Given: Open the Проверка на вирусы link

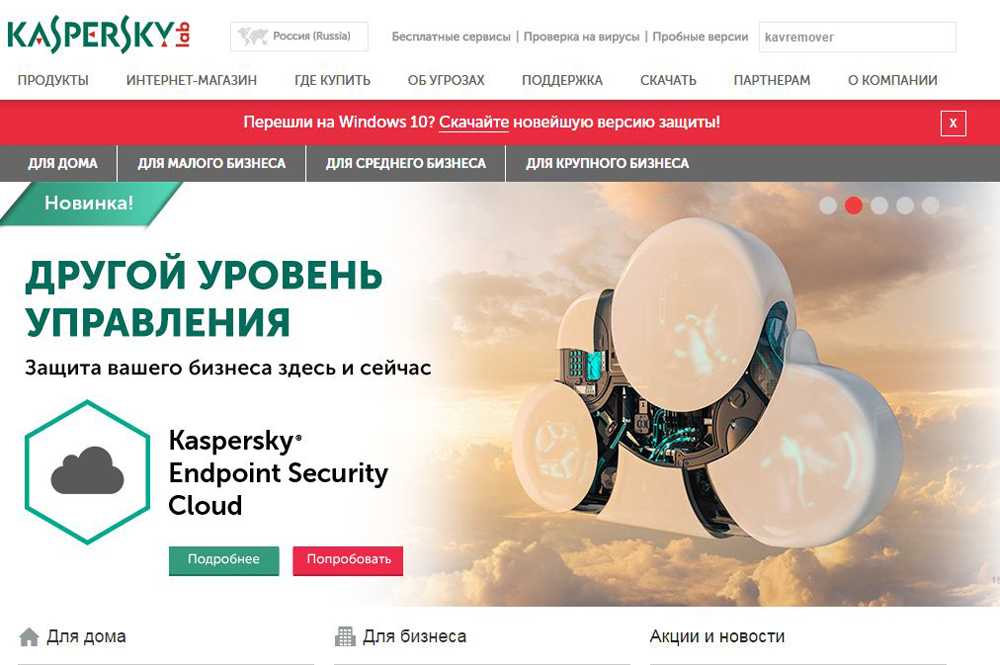Looking at the screenshot, I should (x=581, y=36).
